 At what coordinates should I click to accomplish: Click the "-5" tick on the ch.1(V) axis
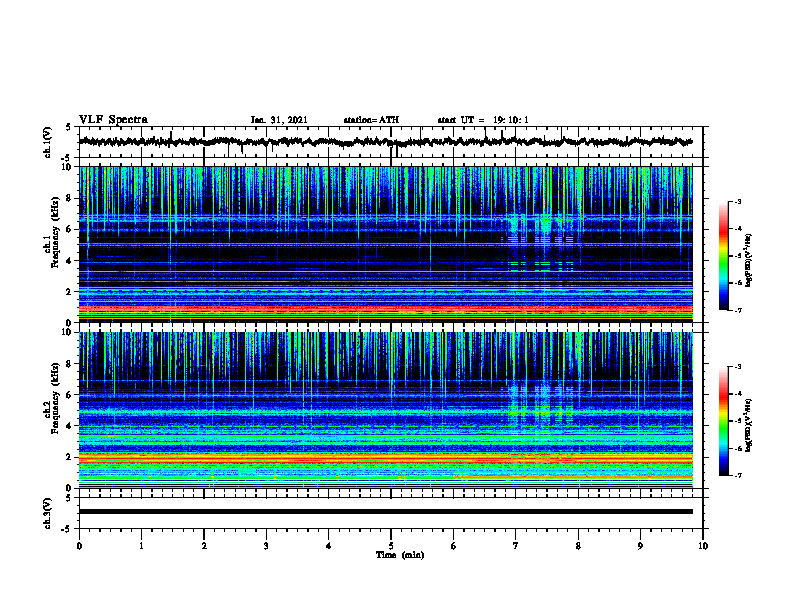(x=67, y=158)
